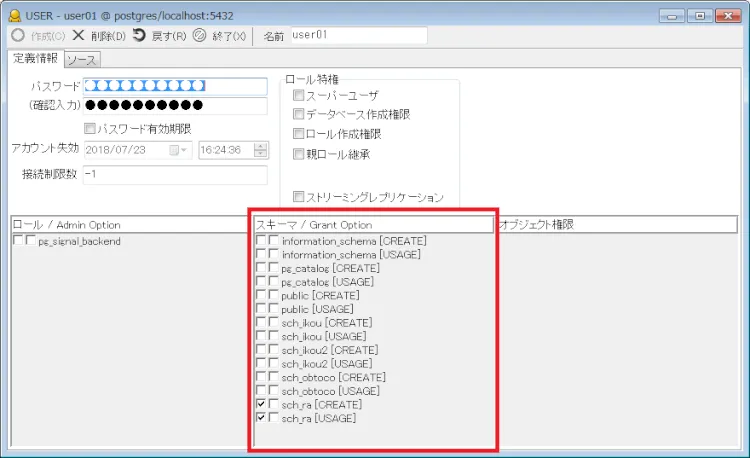Click the オブジェクト権限 column header
The width and height of the screenshot is (750, 458).
(617, 225)
